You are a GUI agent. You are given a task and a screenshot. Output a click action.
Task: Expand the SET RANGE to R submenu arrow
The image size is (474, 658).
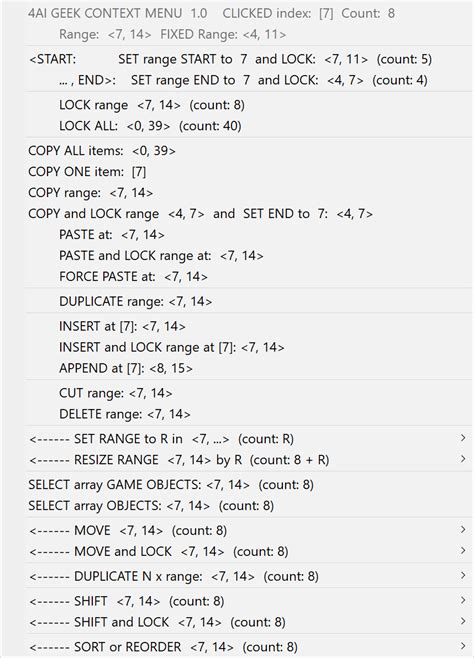coord(463,439)
